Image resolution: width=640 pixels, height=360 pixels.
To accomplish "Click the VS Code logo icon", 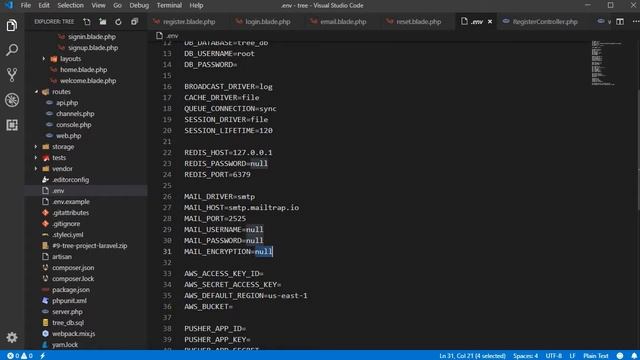I will point(9,5).
